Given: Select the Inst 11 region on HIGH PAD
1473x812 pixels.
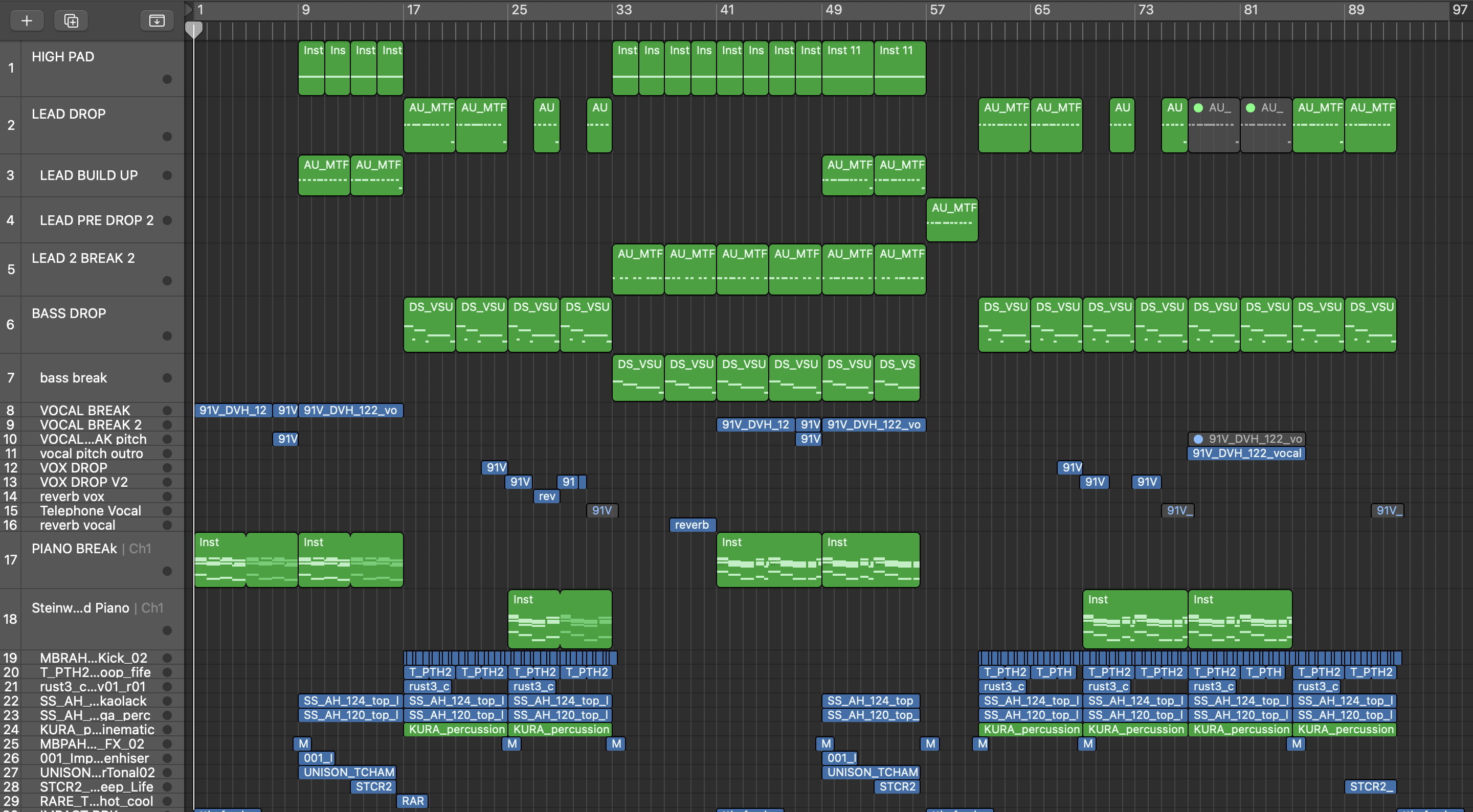Looking at the screenshot, I should (847, 67).
